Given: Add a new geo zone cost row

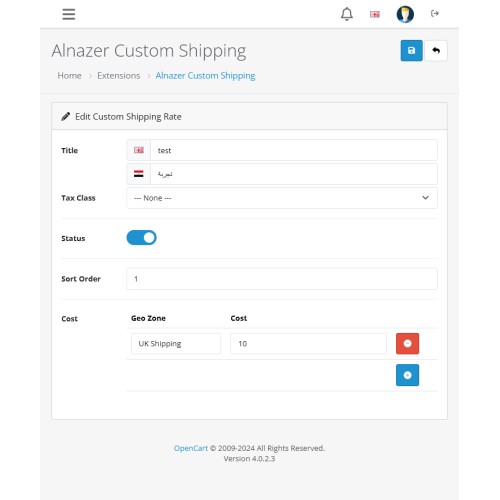Looking at the screenshot, I should (x=407, y=375).
